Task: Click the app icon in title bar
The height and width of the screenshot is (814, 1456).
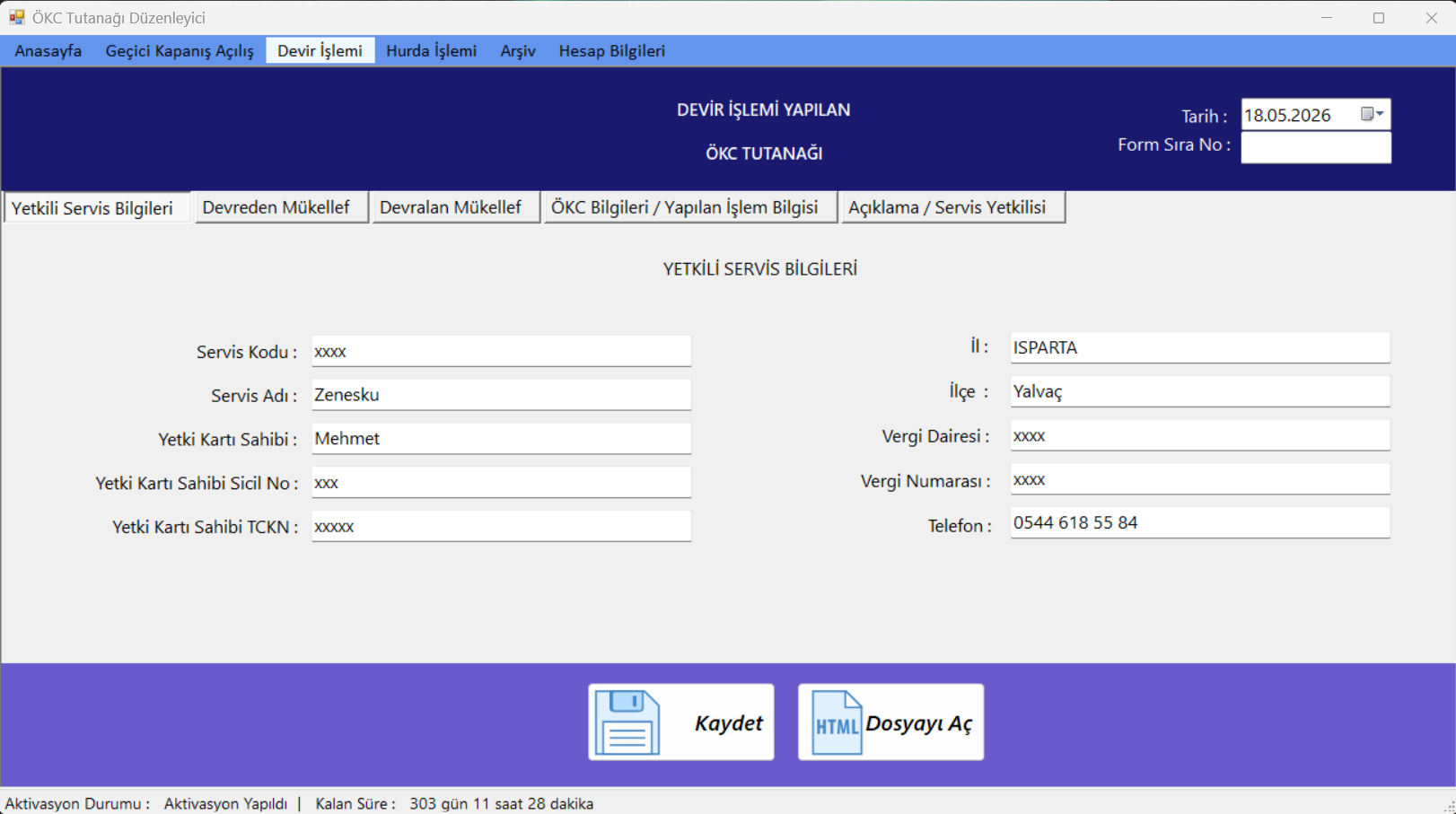Action: pyautogui.click(x=17, y=17)
